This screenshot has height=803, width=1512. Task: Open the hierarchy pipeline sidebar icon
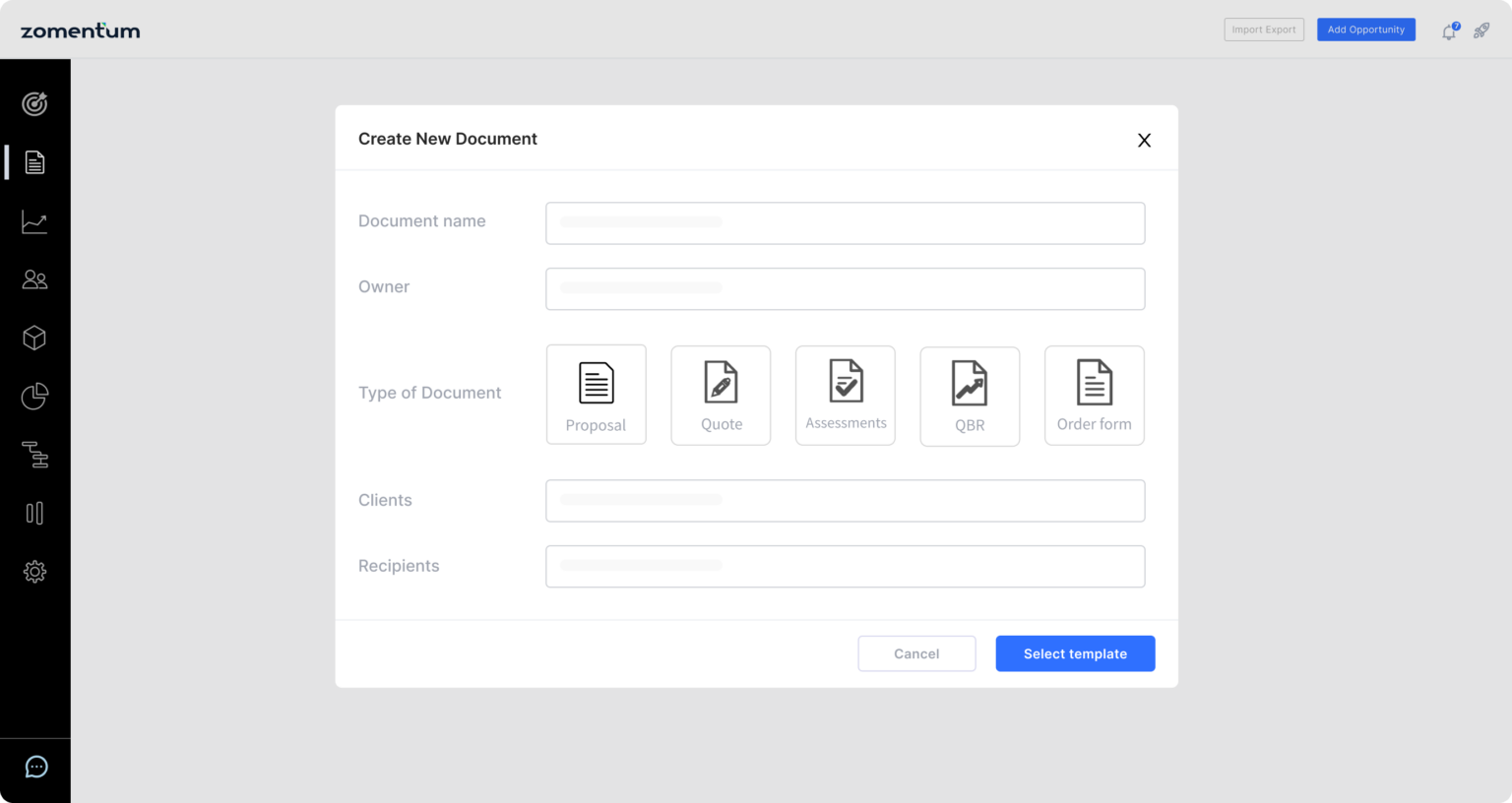click(x=34, y=454)
